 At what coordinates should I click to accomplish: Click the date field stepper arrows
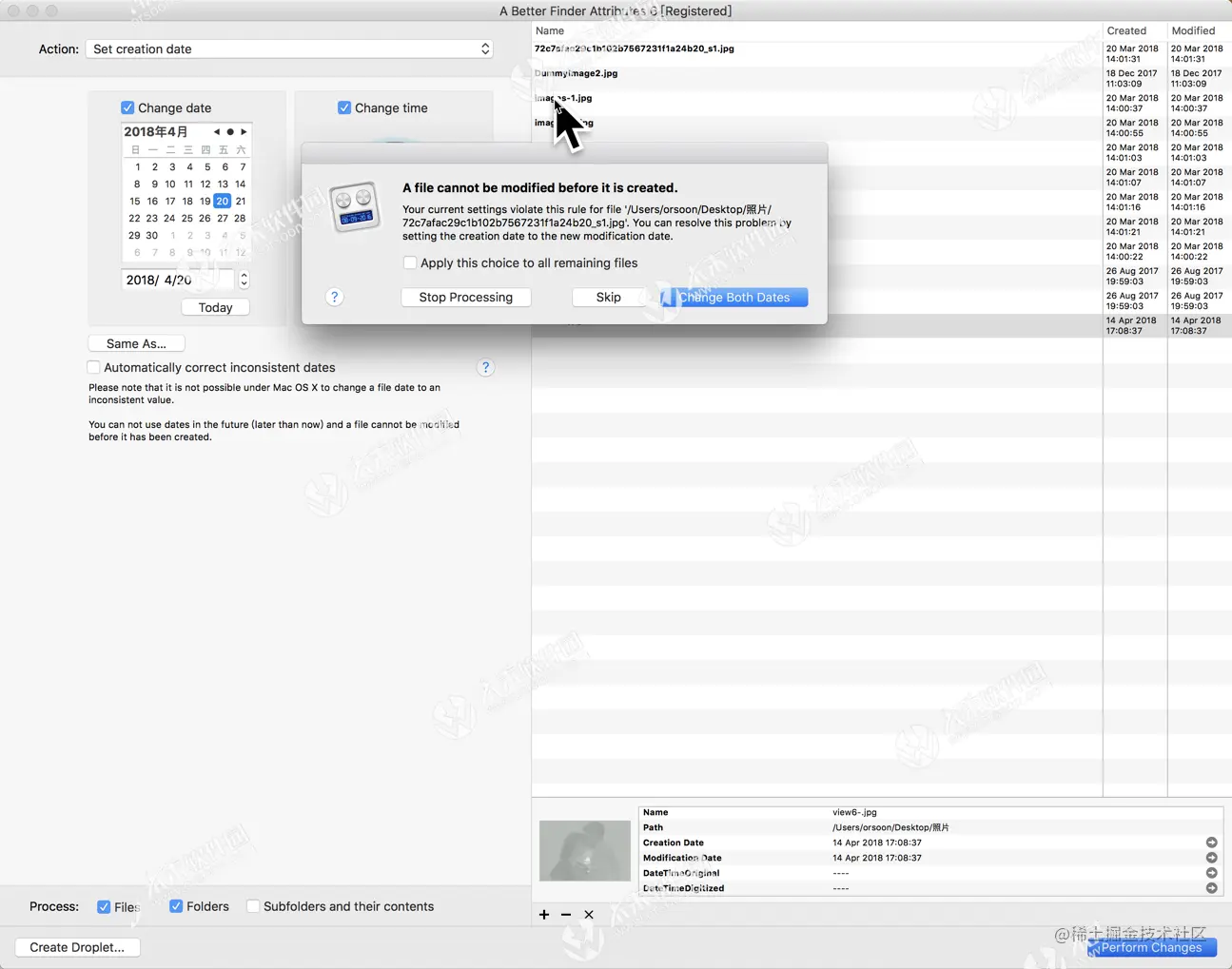244,280
